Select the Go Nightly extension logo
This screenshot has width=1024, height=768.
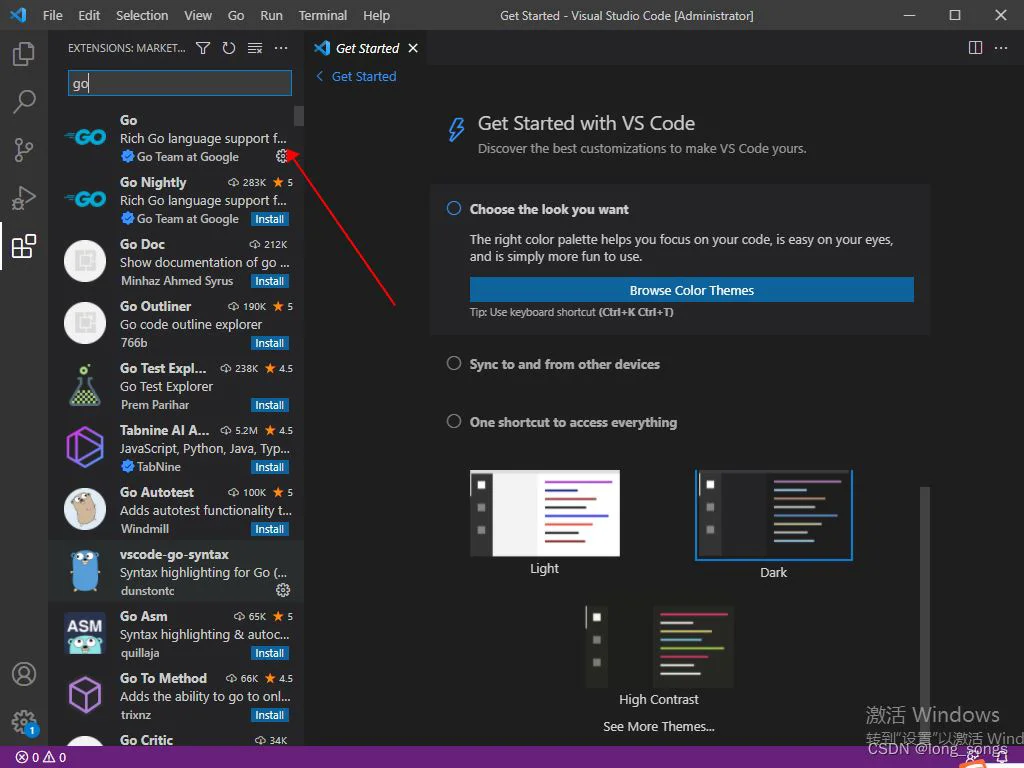pos(85,199)
